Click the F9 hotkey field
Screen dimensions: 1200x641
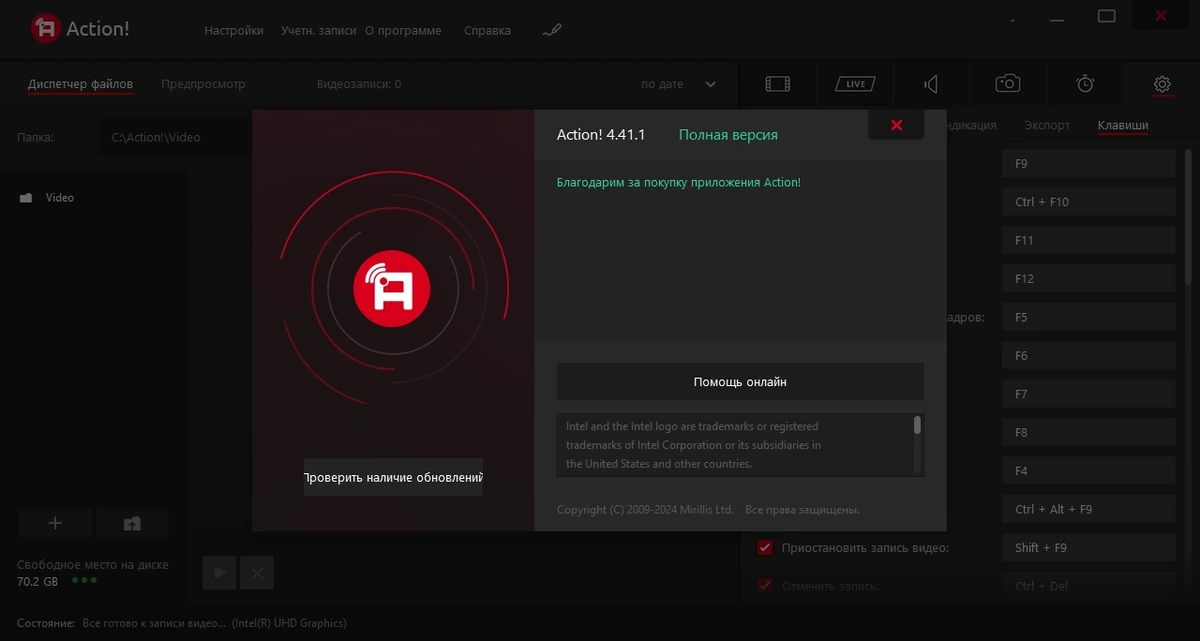(x=1089, y=163)
